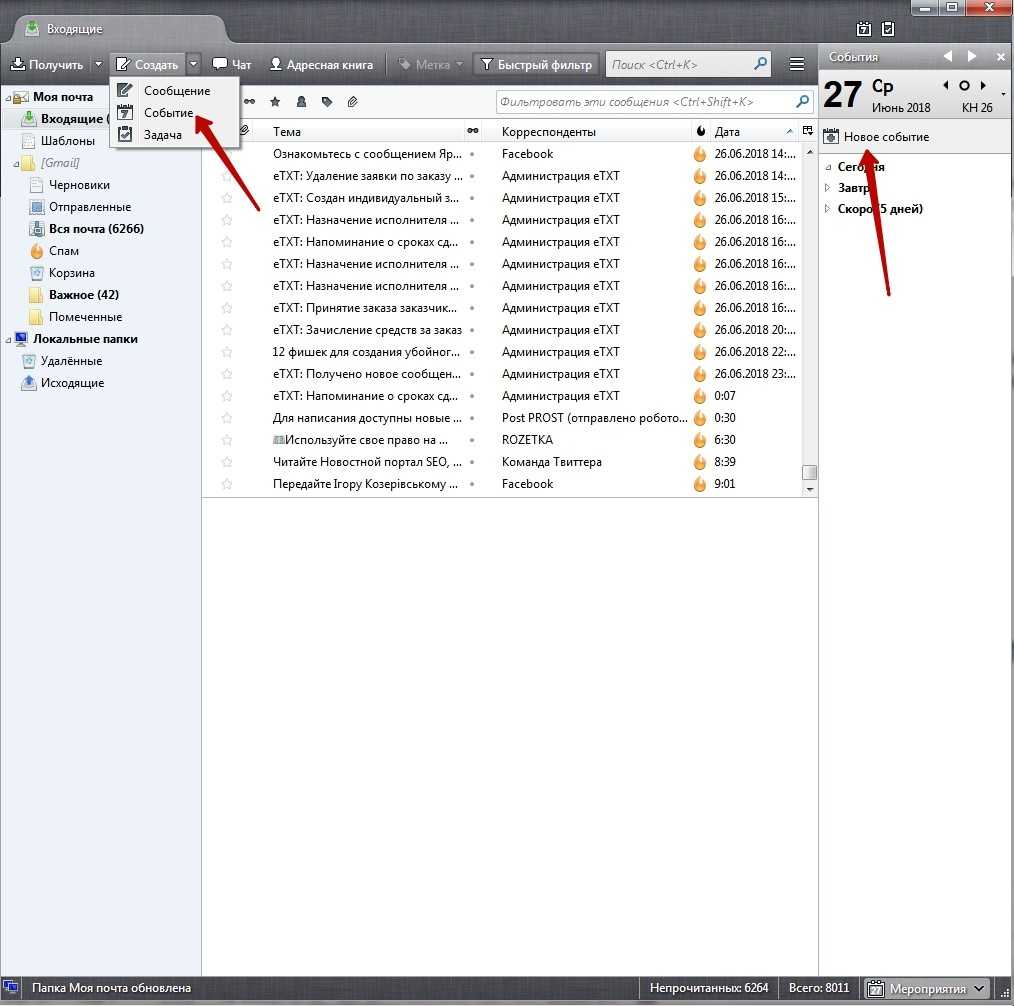Screen dimensions: 1014x1006
Task: Filter messages with attachments paperclip icon
Action: click(x=353, y=102)
